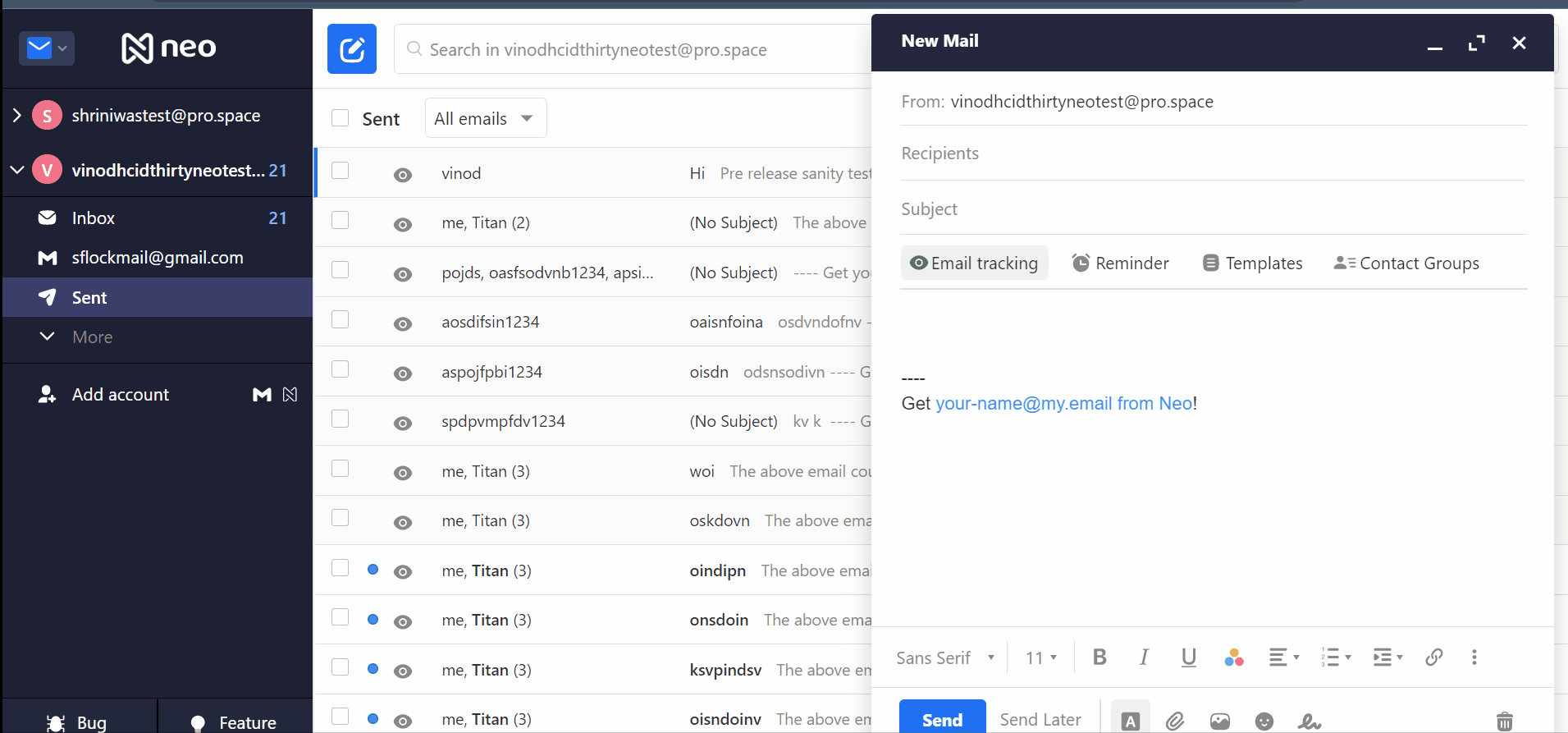The width and height of the screenshot is (1568, 733).
Task: Select the vinod email checkbox
Action: coord(341,171)
